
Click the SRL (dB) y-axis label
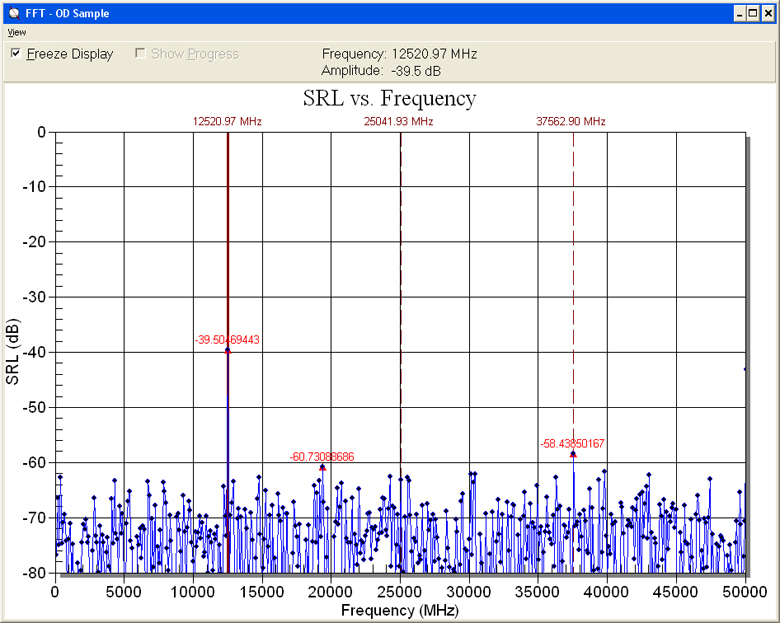click(14, 352)
